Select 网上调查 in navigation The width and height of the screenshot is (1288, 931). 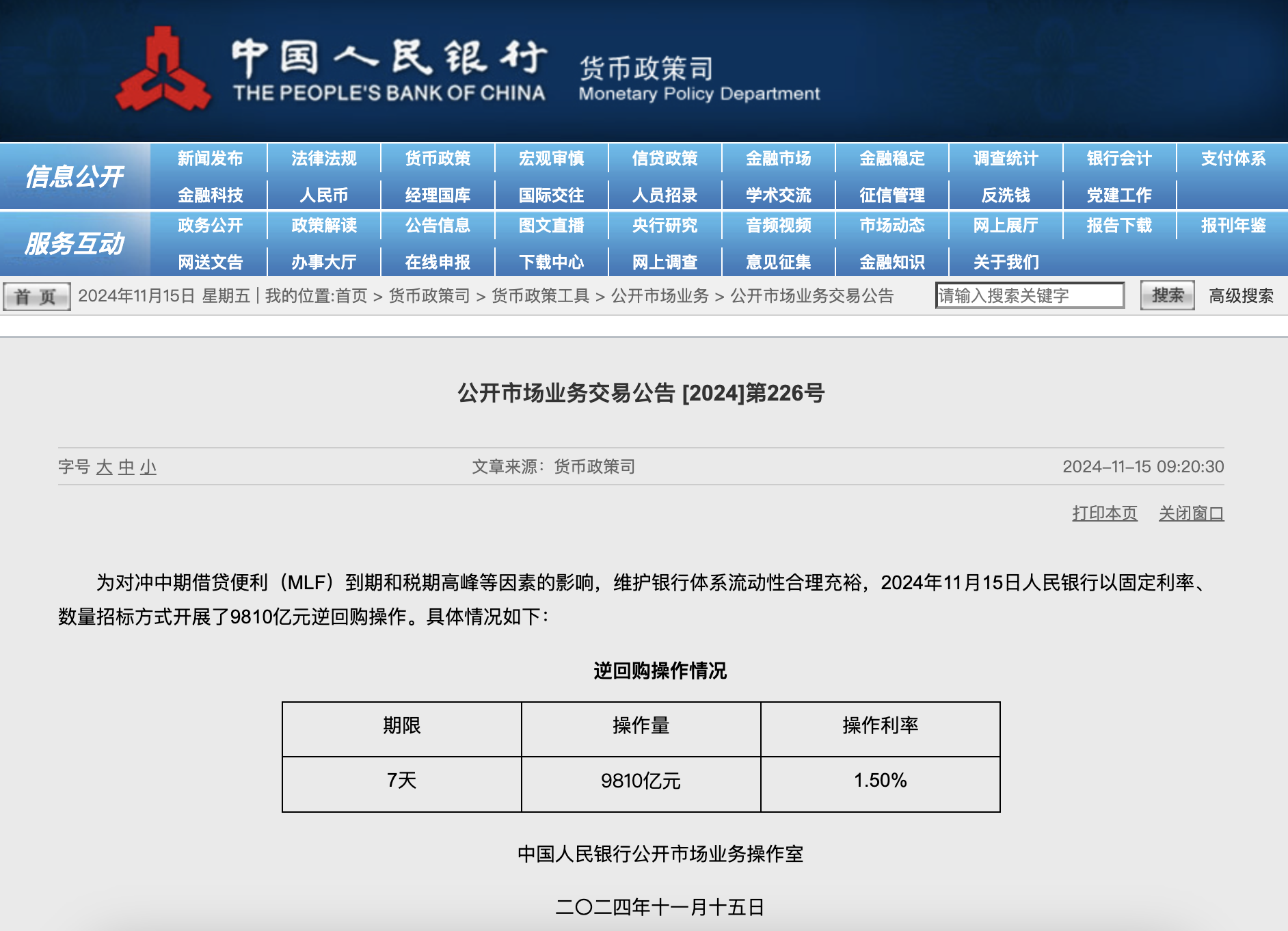665,262
